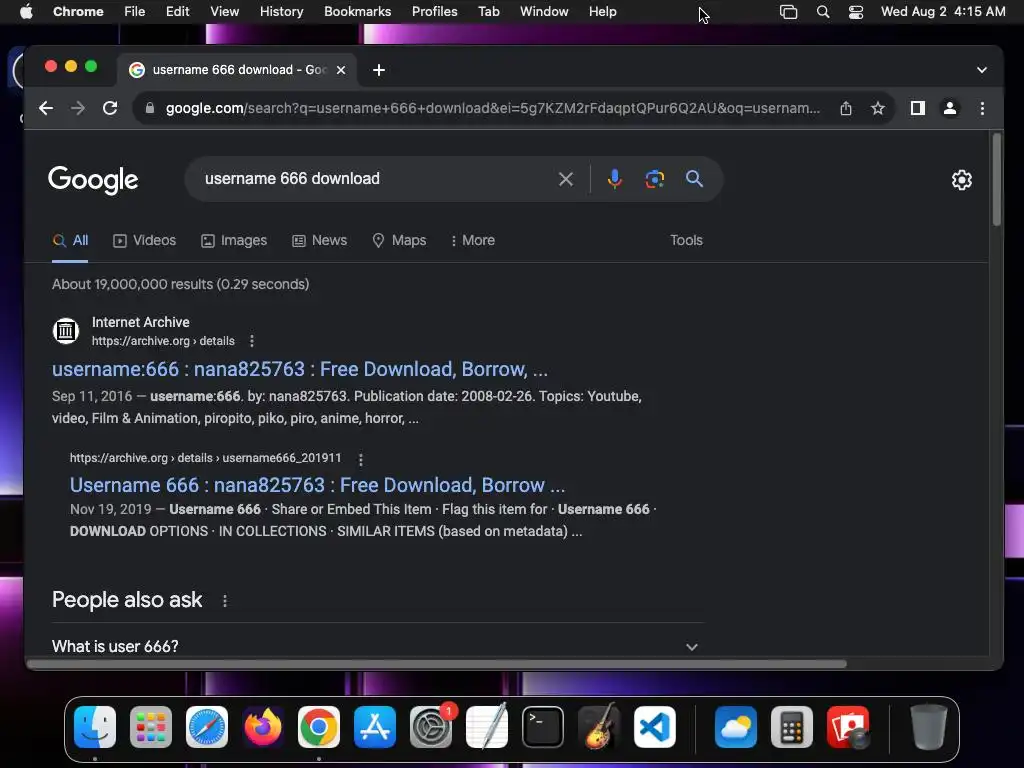This screenshot has height=768, width=1024.
Task: Expand the What is user 666? question
Action: point(377,647)
